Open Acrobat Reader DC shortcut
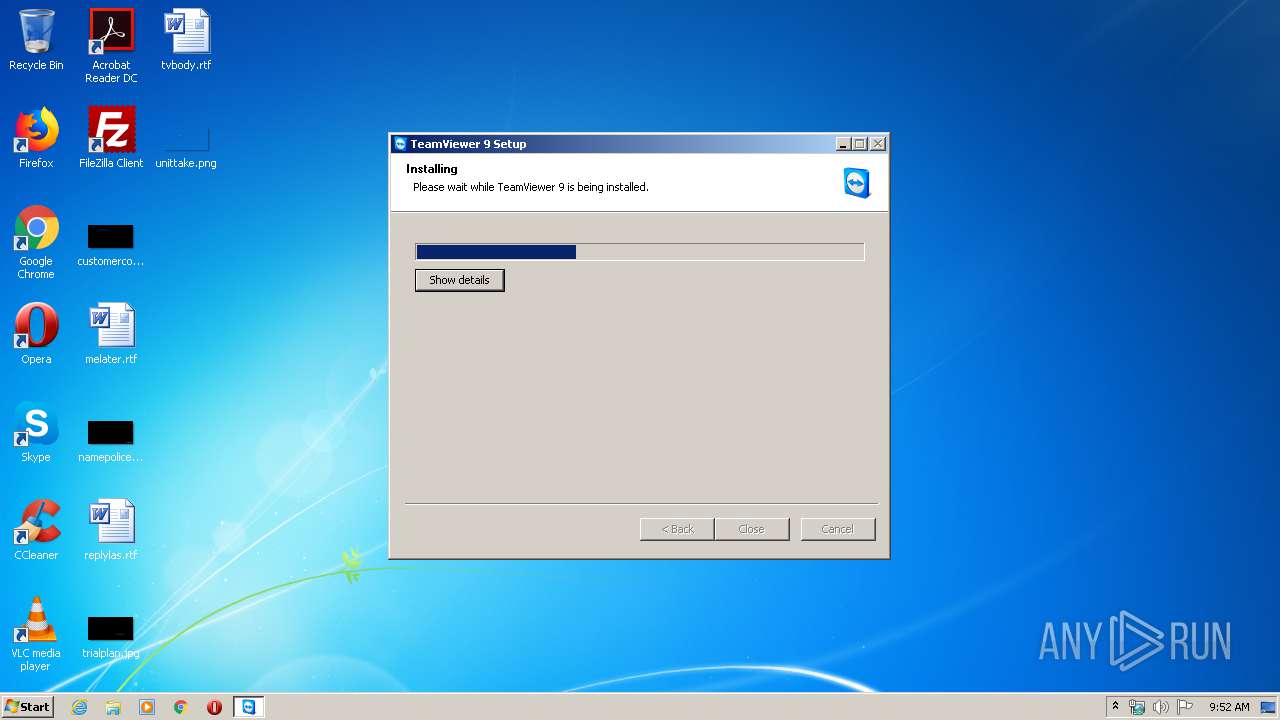This screenshot has height=720, width=1280. (111, 46)
